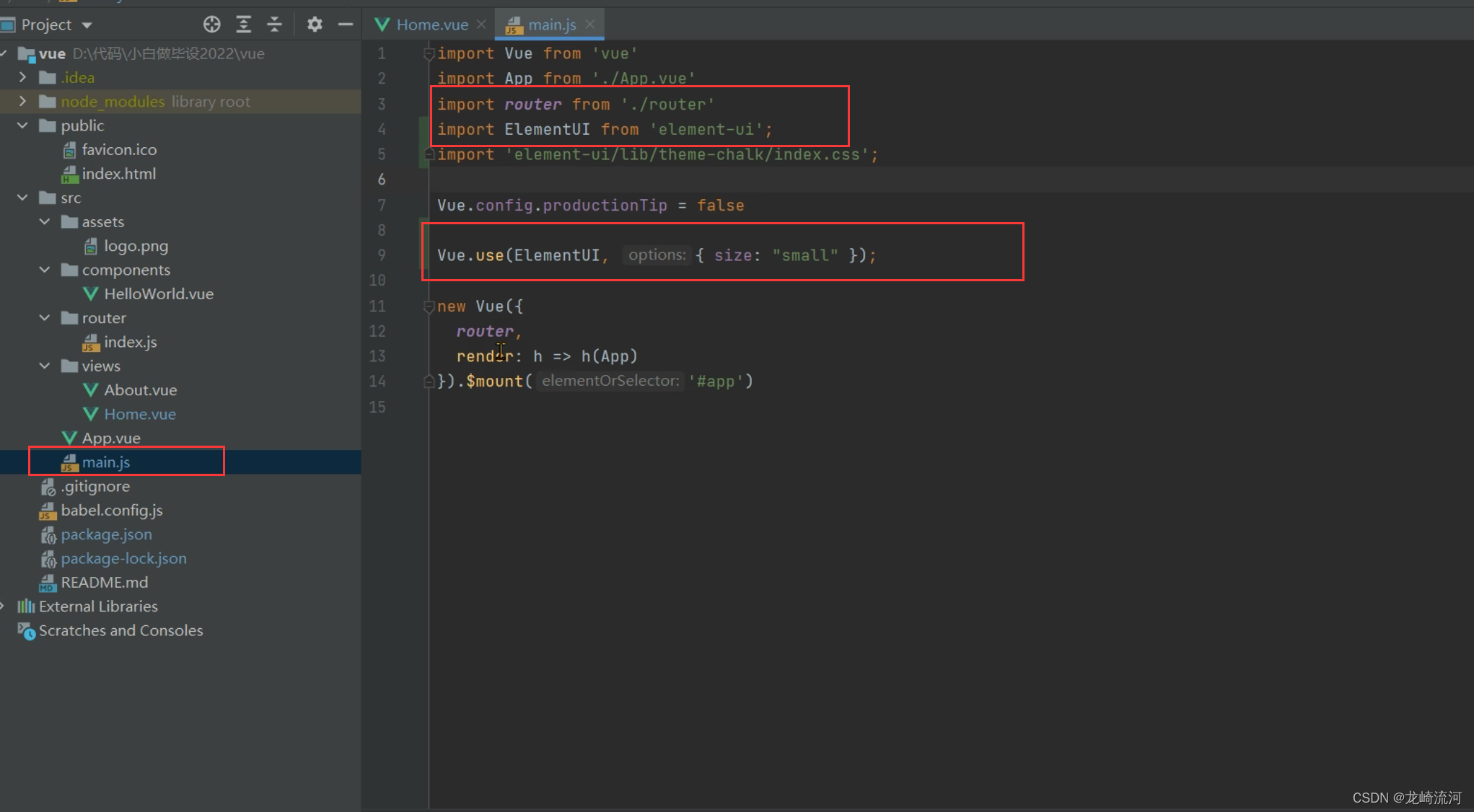Expand the .idea folder
This screenshot has width=1474, height=812.
pyautogui.click(x=22, y=77)
